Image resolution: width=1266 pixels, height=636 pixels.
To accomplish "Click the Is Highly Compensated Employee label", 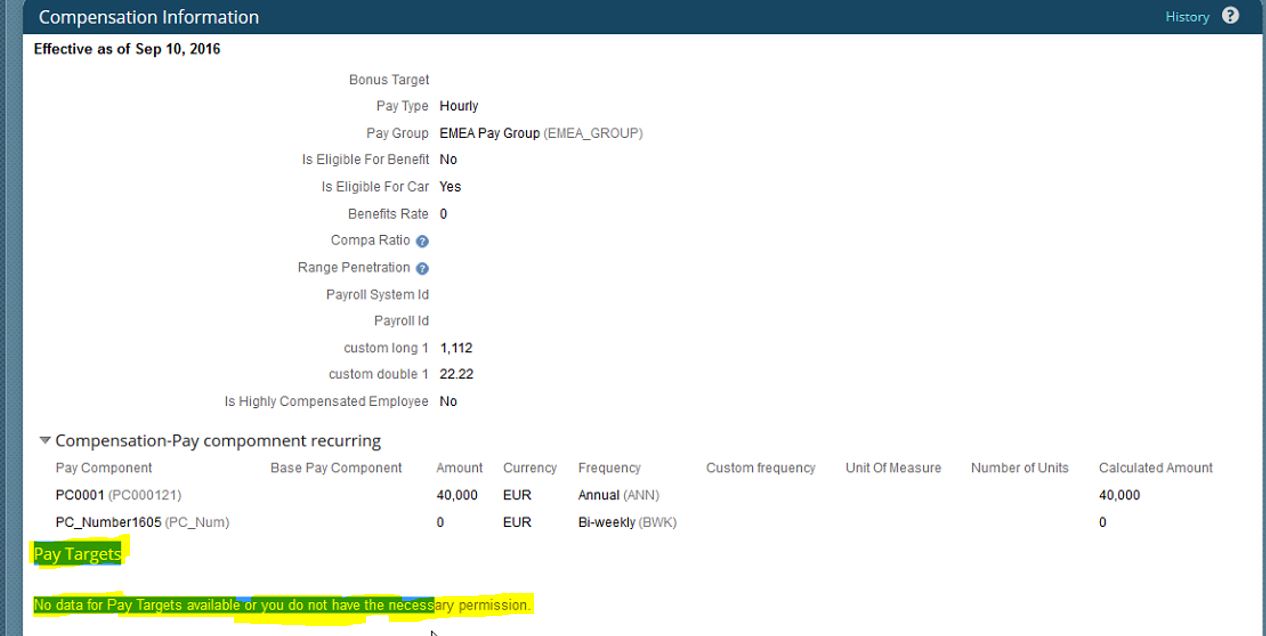I will (x=327, y=401).
